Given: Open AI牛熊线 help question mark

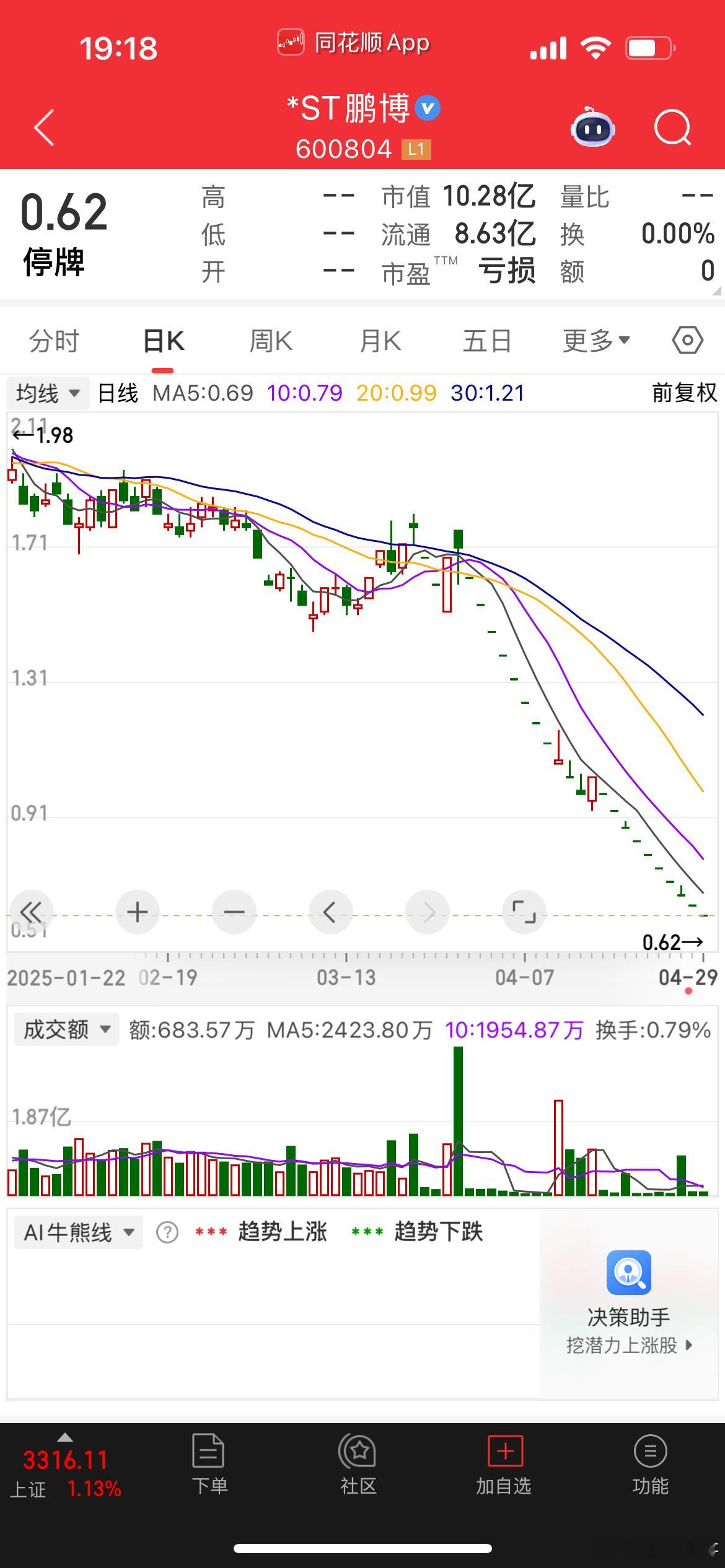Looking at the screenshot, I should point(167,1232).
